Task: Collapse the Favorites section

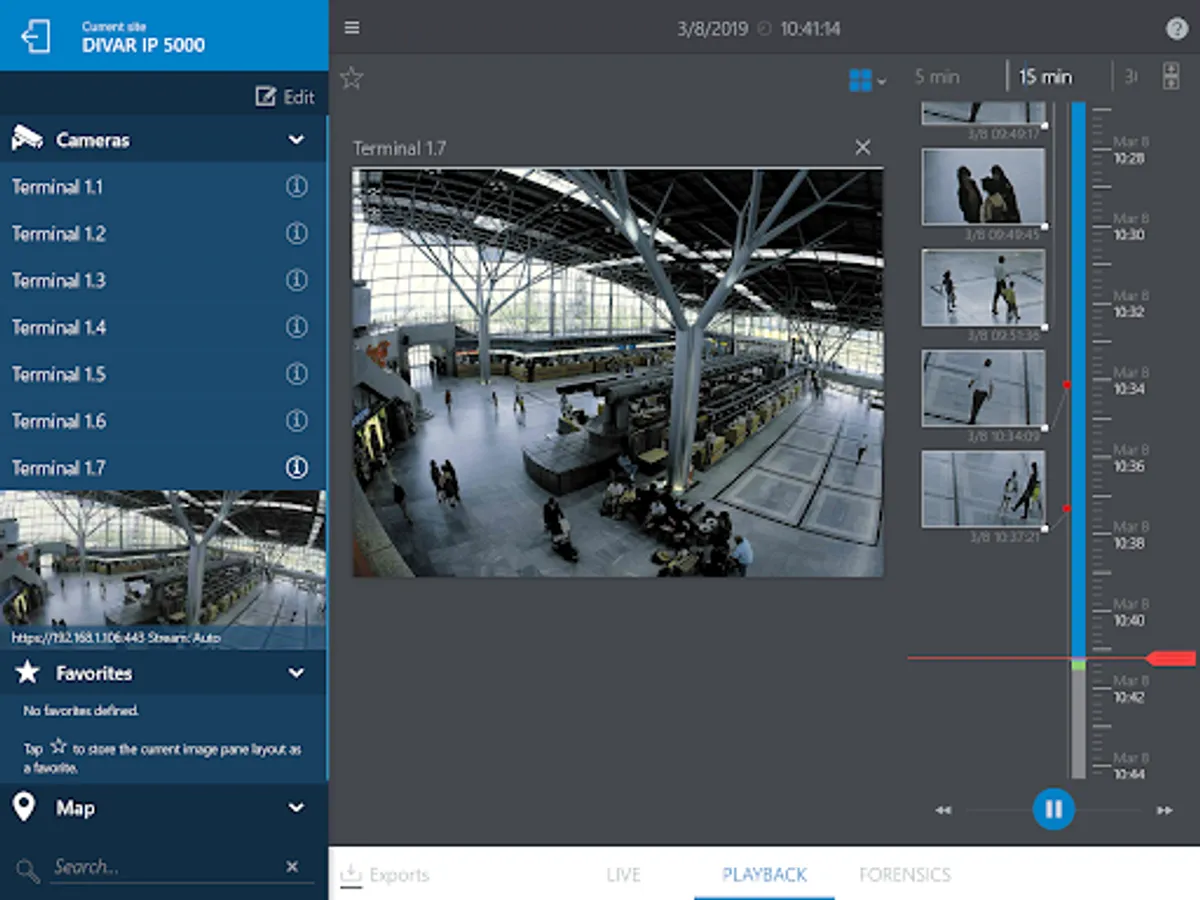Action: (x=296, y=673)
